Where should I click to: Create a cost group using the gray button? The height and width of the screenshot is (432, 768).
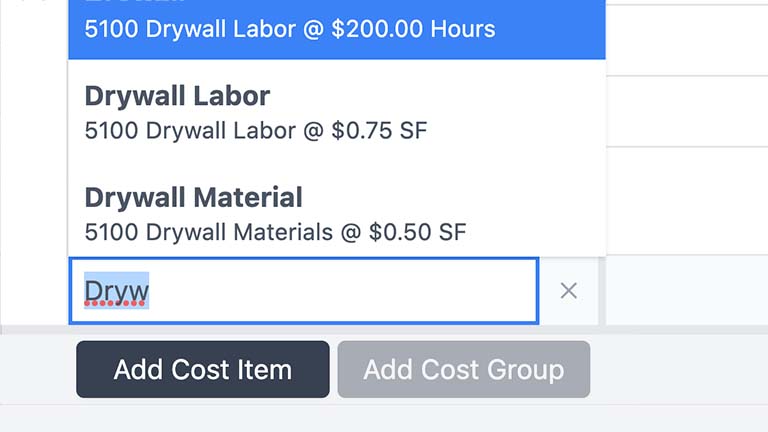coord(464,369)
